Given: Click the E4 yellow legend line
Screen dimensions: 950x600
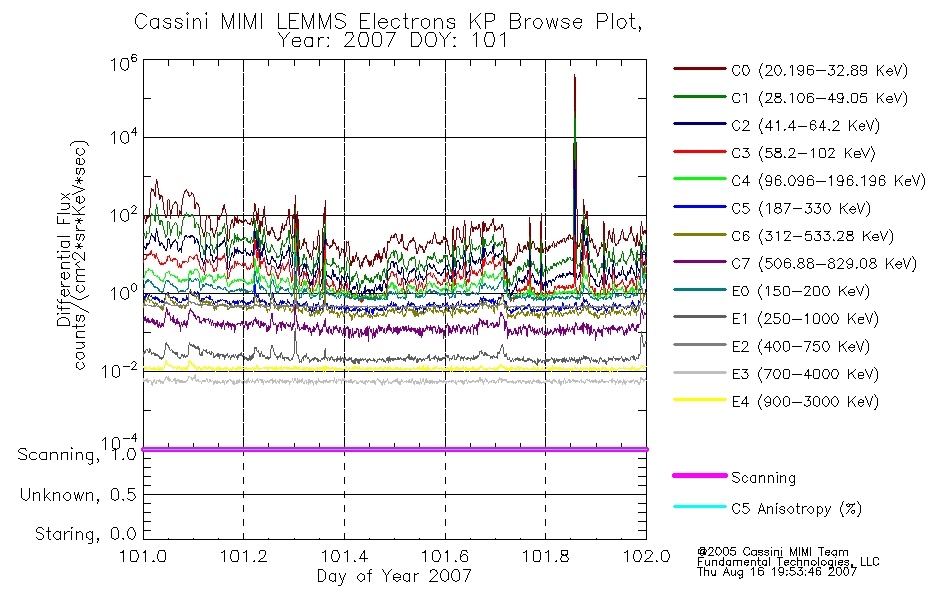Looking at the screenshot, I should [x=700, y=400].
